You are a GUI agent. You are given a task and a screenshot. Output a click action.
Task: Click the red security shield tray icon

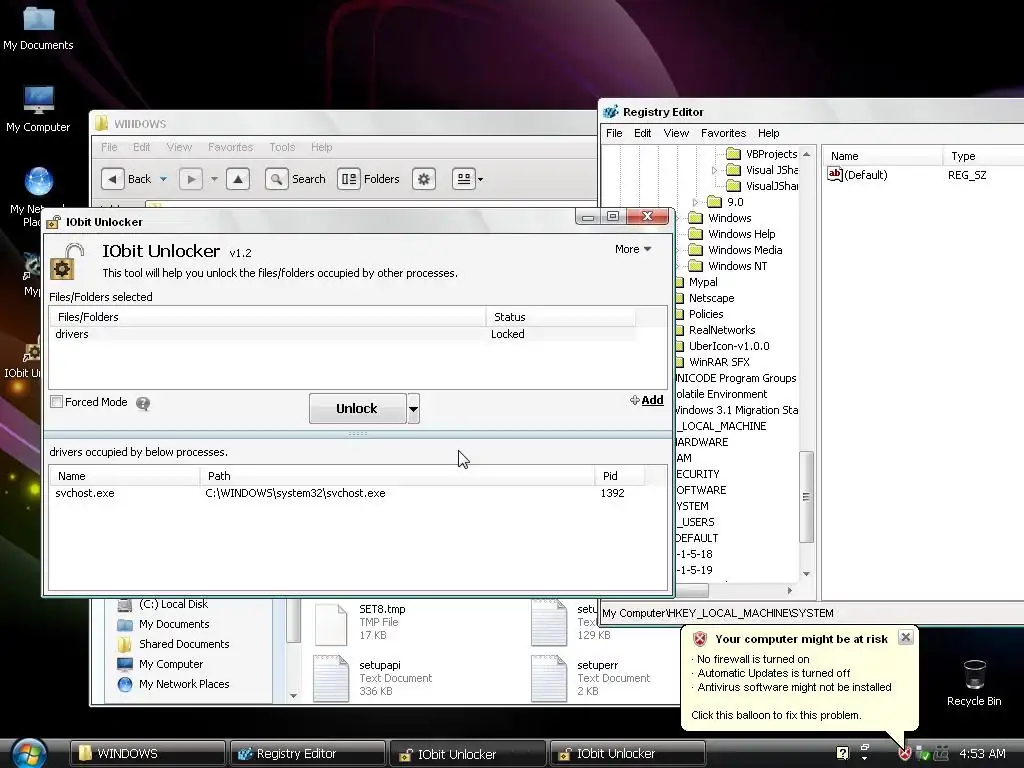pyautogui.click(x=904, y=754)
